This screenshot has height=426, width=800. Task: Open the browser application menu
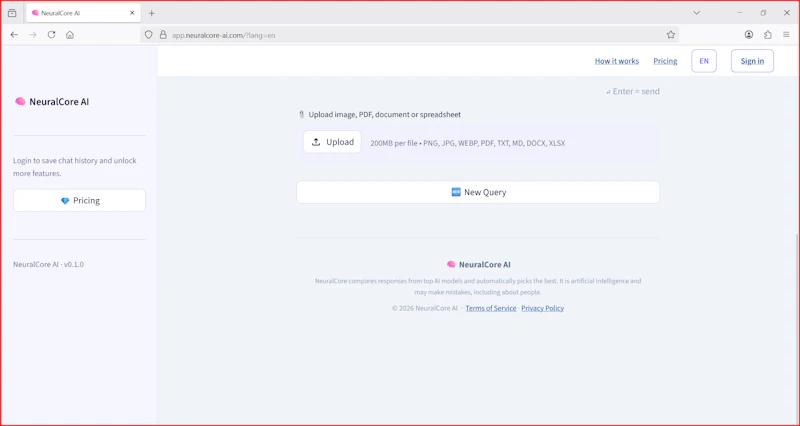(x=786, y=35)
